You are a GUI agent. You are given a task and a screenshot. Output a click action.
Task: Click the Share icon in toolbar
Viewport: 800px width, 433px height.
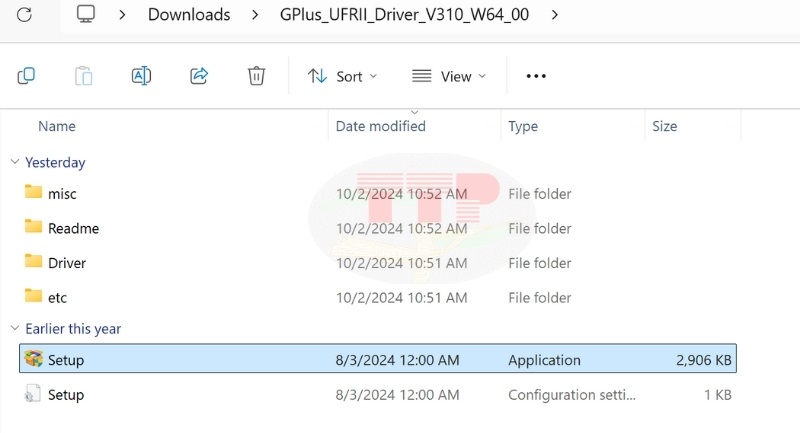click(199, 76)
